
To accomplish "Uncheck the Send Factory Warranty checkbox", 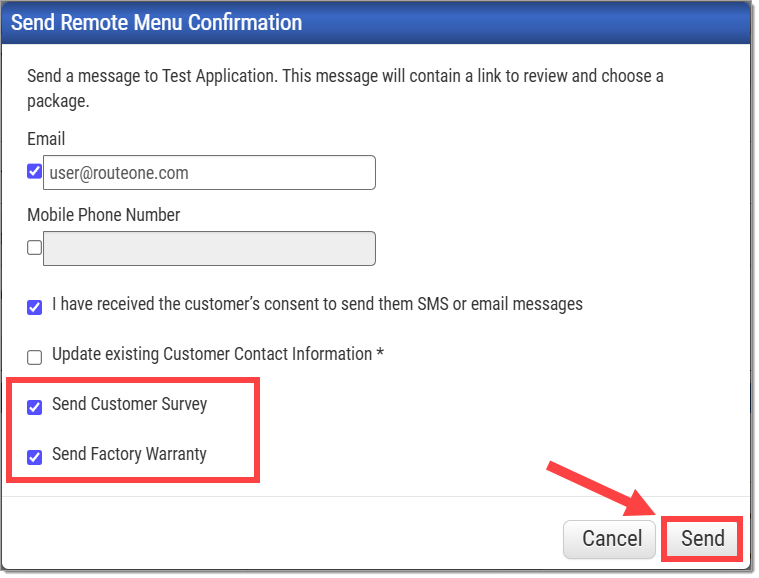I will click(34, 457).
